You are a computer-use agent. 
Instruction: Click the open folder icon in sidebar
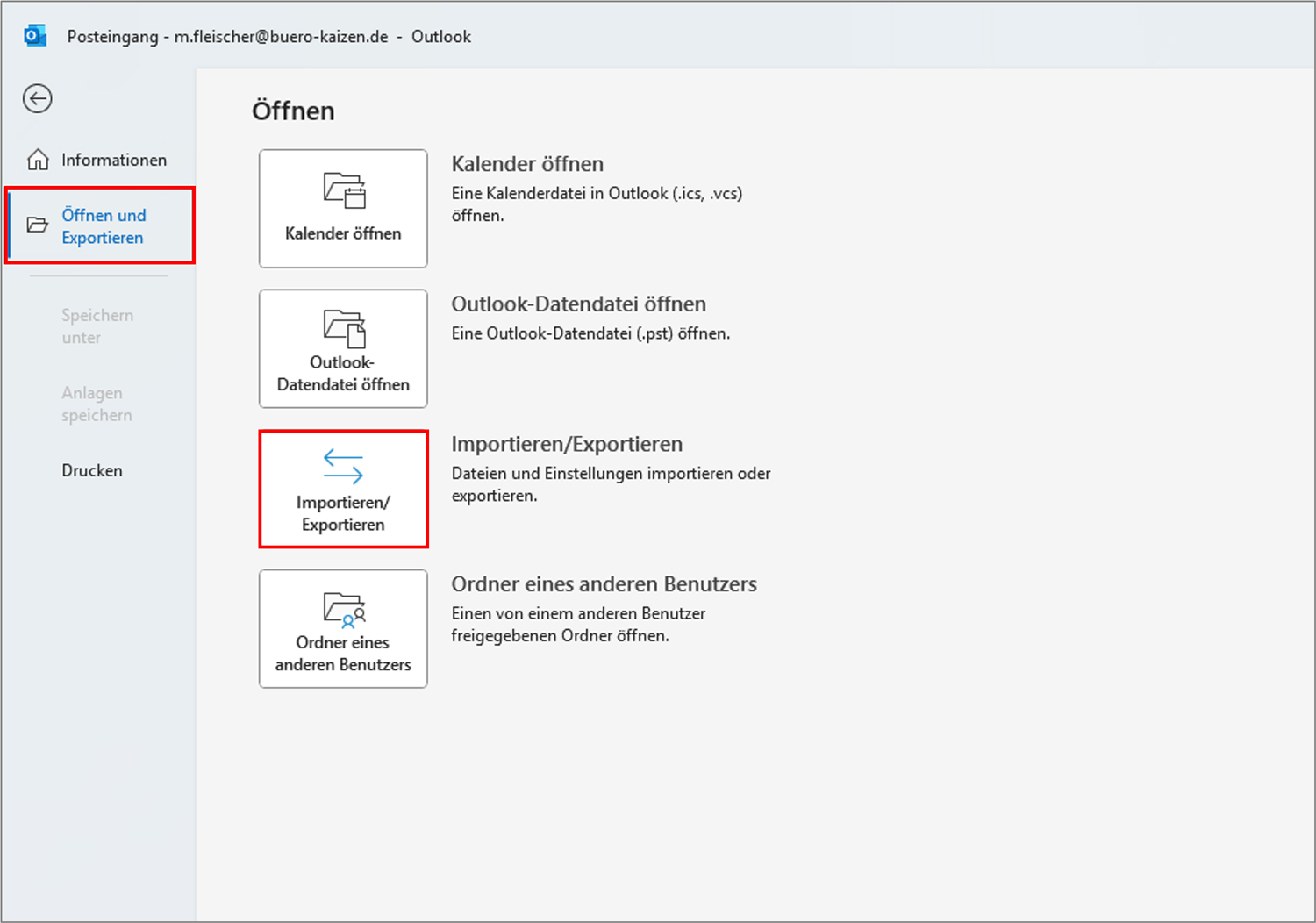(x=38, y=225)
